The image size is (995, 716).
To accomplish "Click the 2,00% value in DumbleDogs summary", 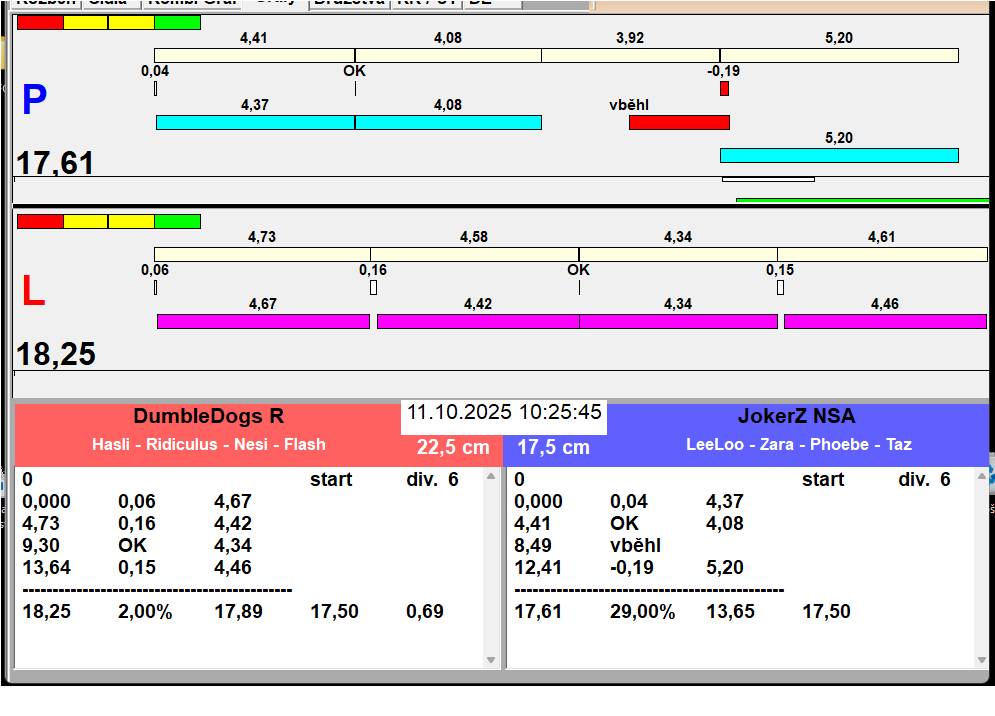I will pos(145,612).
